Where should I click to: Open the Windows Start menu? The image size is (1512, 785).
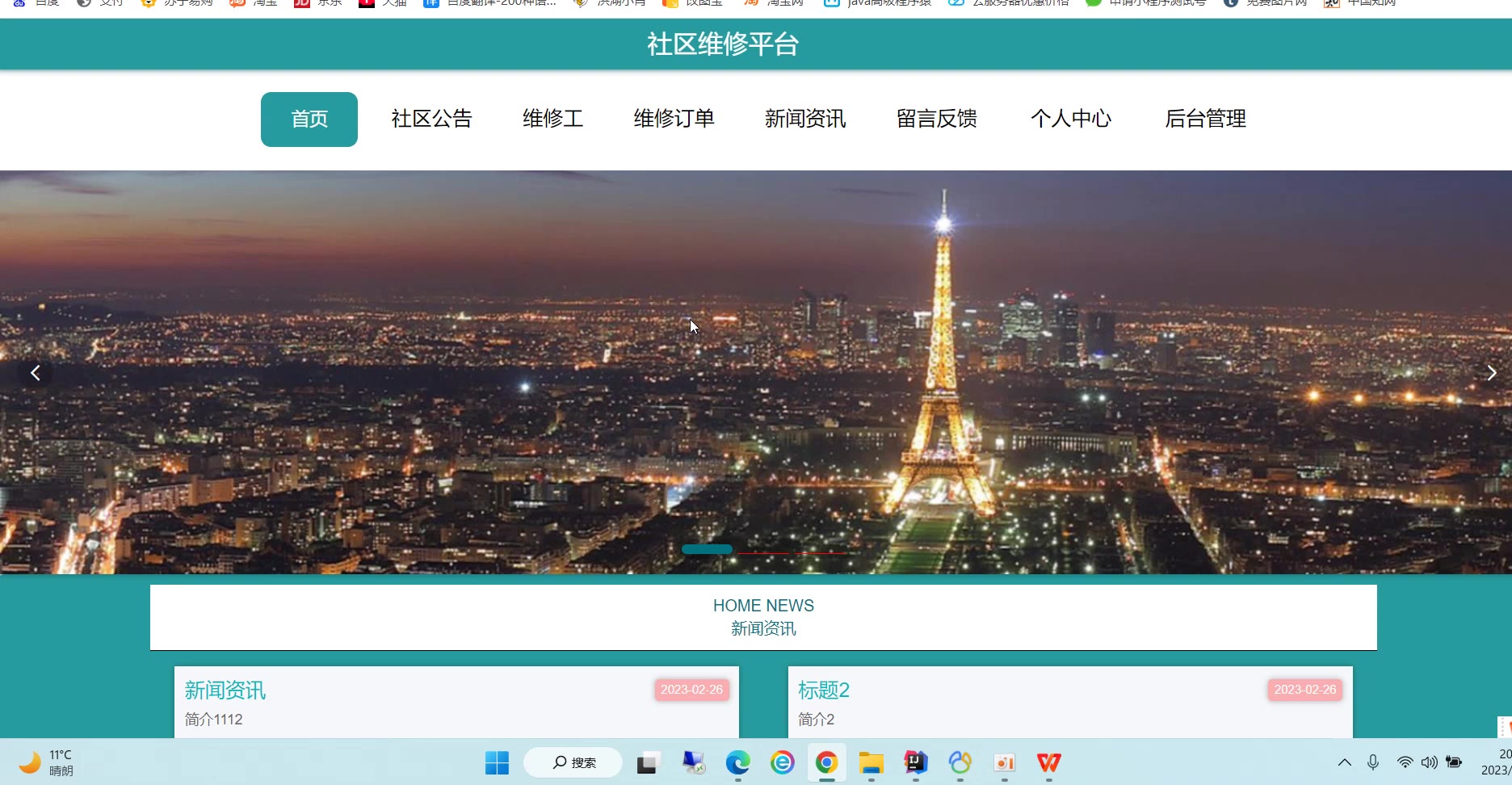(x=497, y=762)
